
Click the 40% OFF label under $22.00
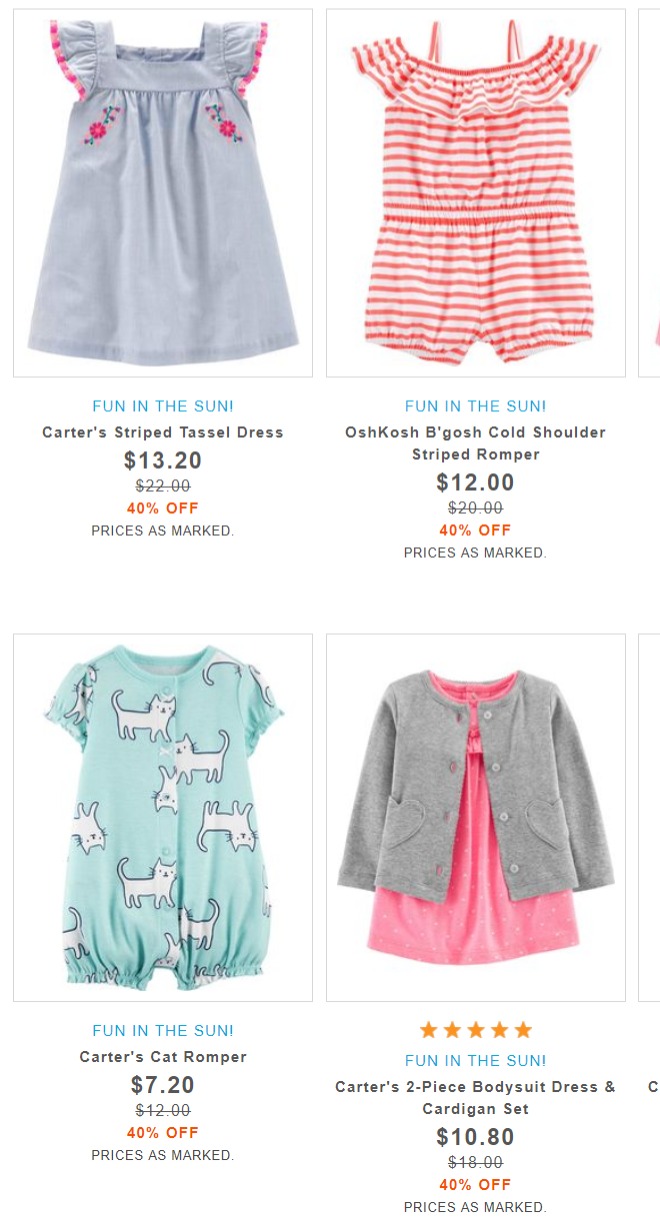pos(163,508)
